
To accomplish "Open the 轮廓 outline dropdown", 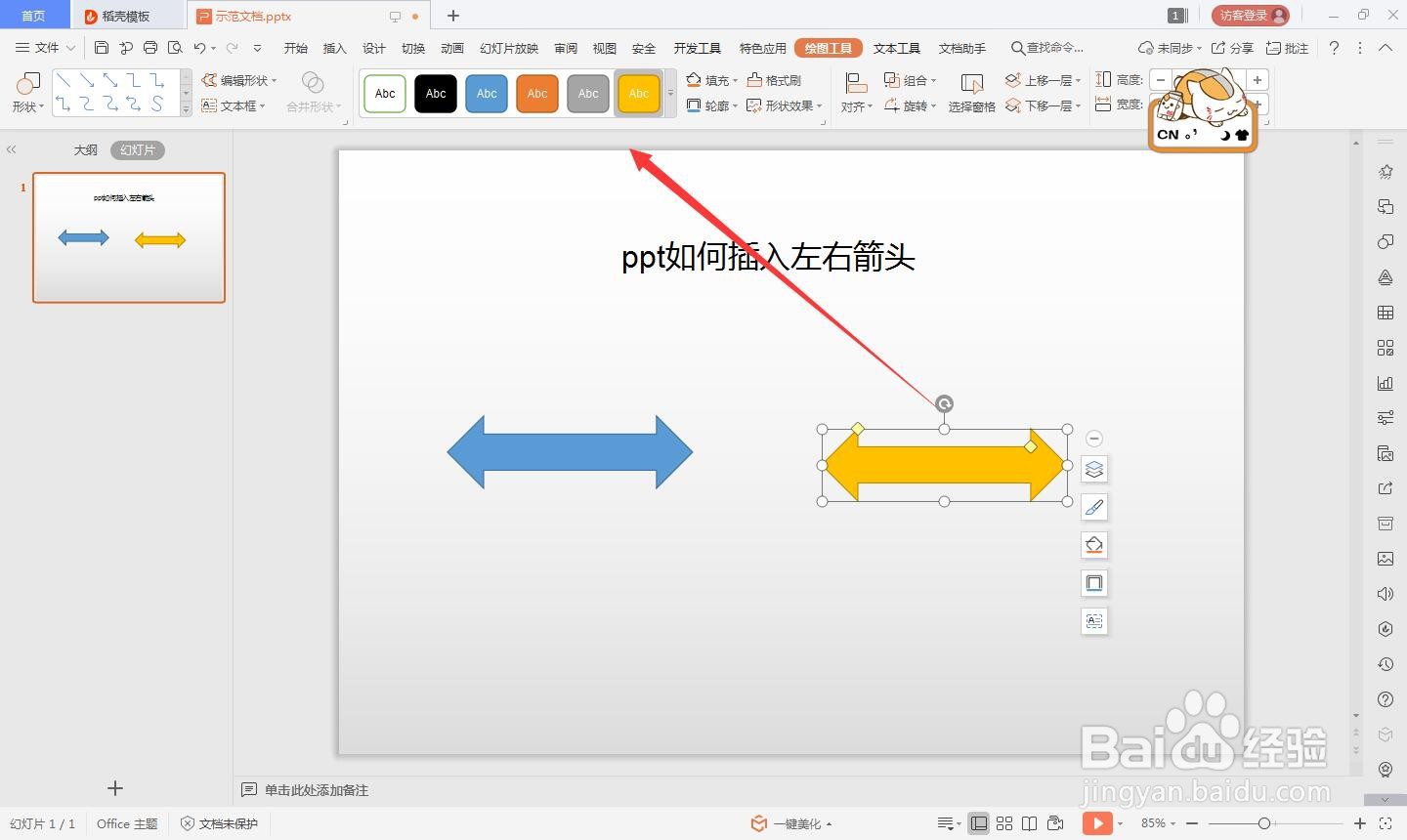I will (x=712, y=105).
